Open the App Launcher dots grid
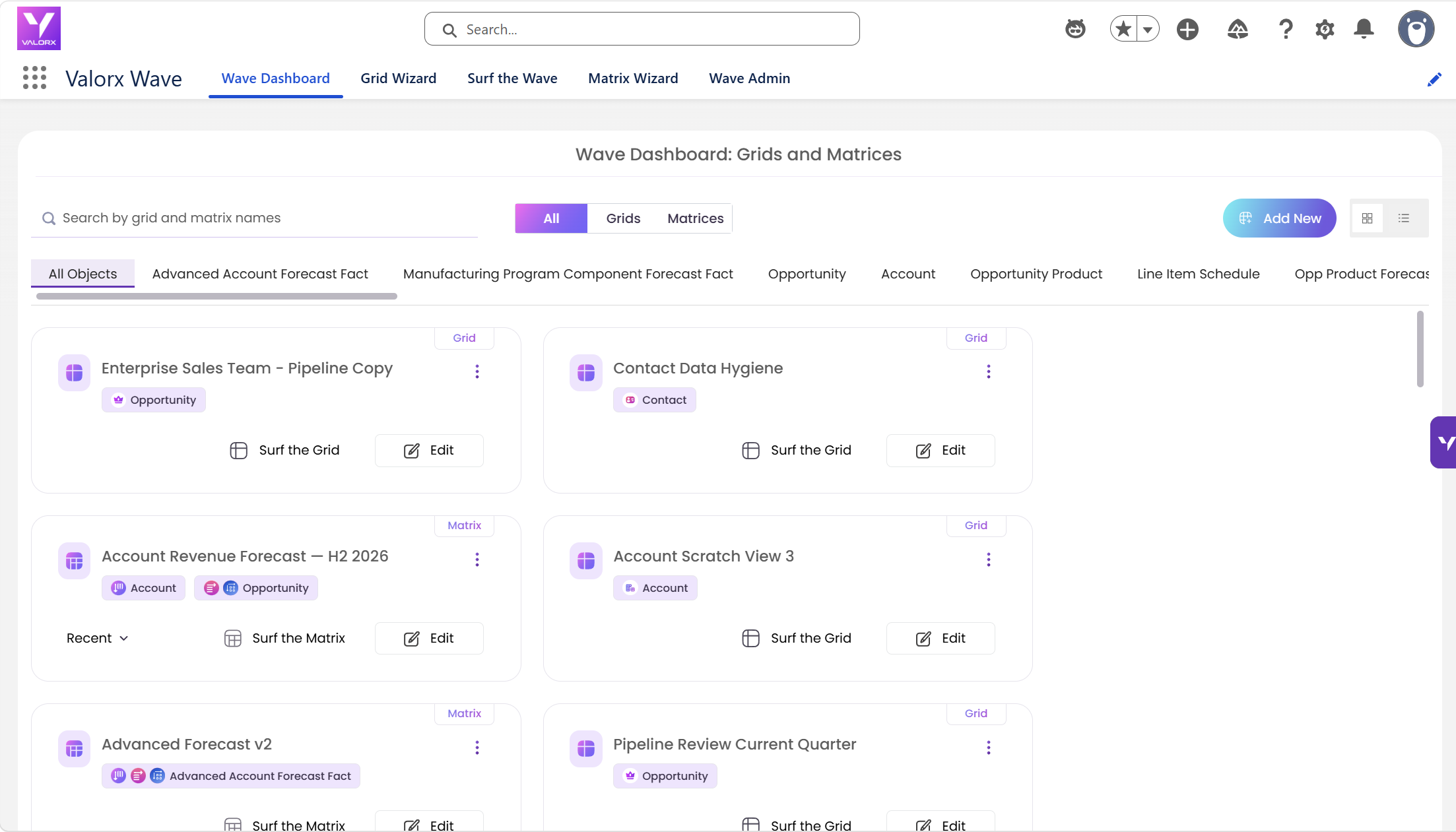The width and height of the screenshot is (1456, 832). click(x=34, y=78)
